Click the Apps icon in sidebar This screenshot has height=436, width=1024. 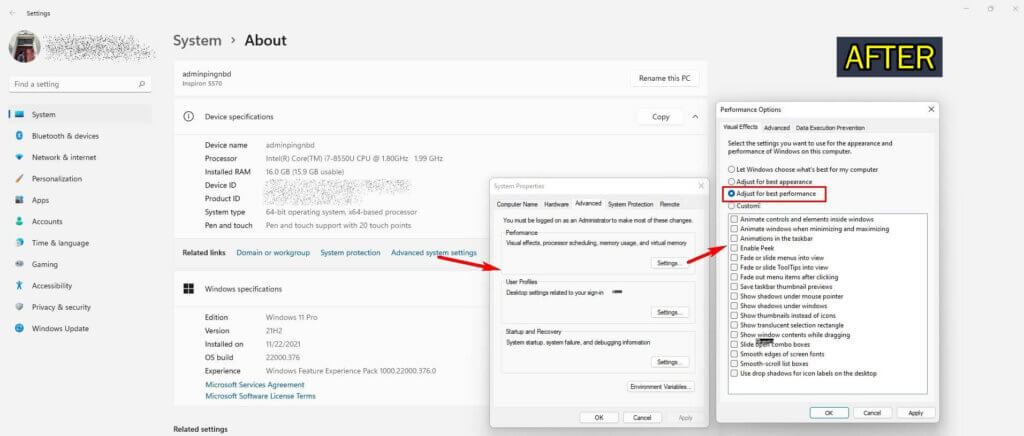pyautogui.click(x=19, y=200)
